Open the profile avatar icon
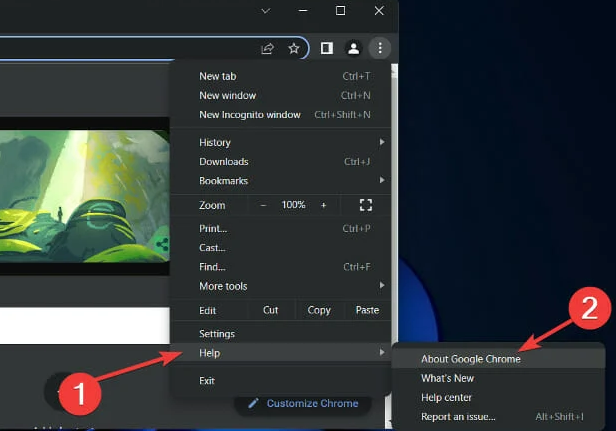 click(353, 48)
